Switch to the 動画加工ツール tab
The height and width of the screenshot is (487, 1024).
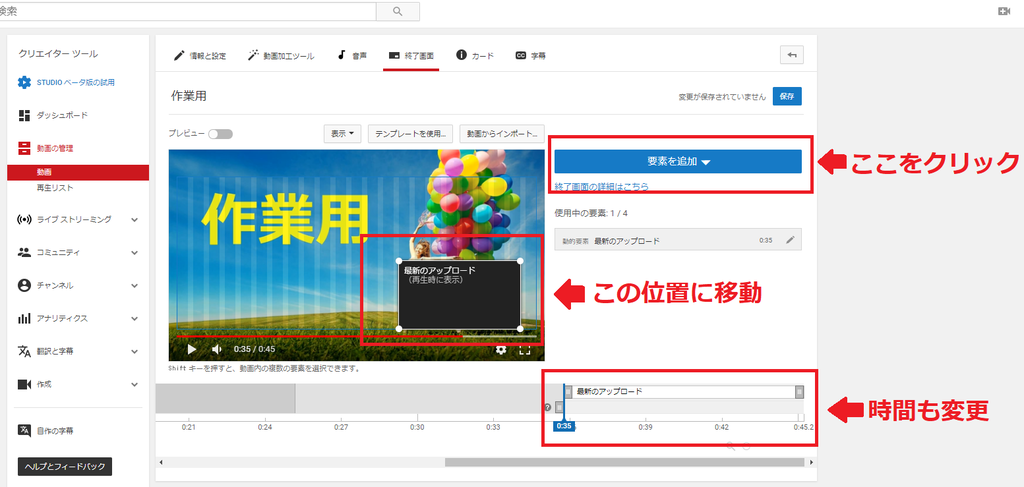(x=281, y=55)
